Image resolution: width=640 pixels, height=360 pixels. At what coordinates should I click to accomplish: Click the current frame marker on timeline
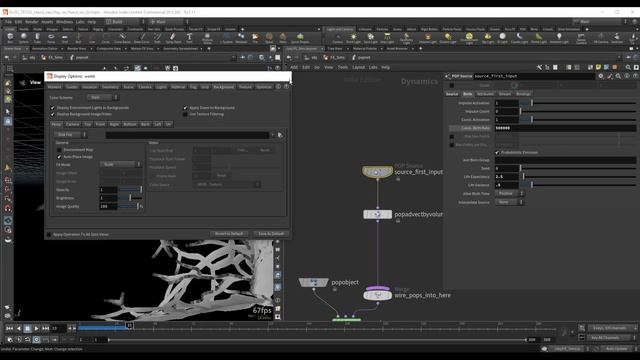click(129, 325)
